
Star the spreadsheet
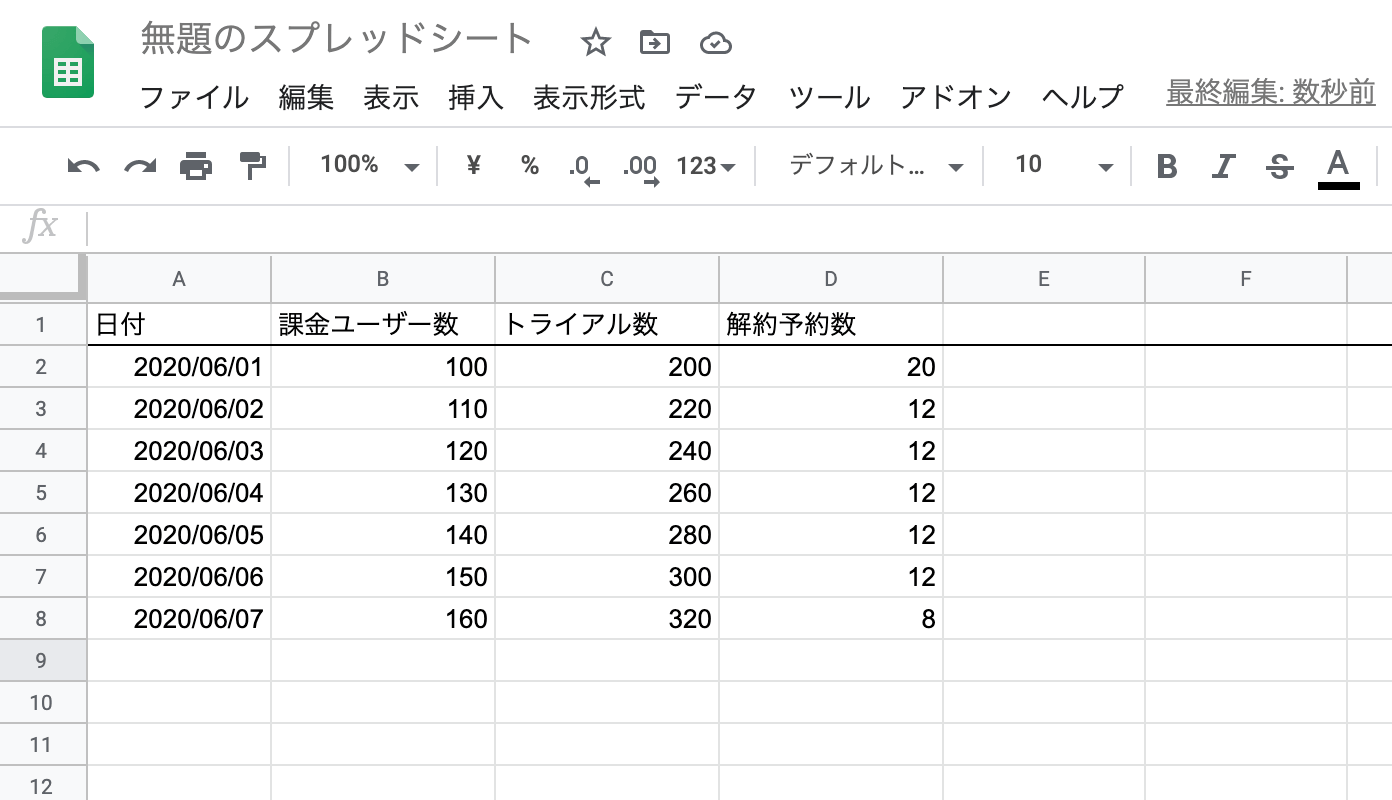point(595,42)
